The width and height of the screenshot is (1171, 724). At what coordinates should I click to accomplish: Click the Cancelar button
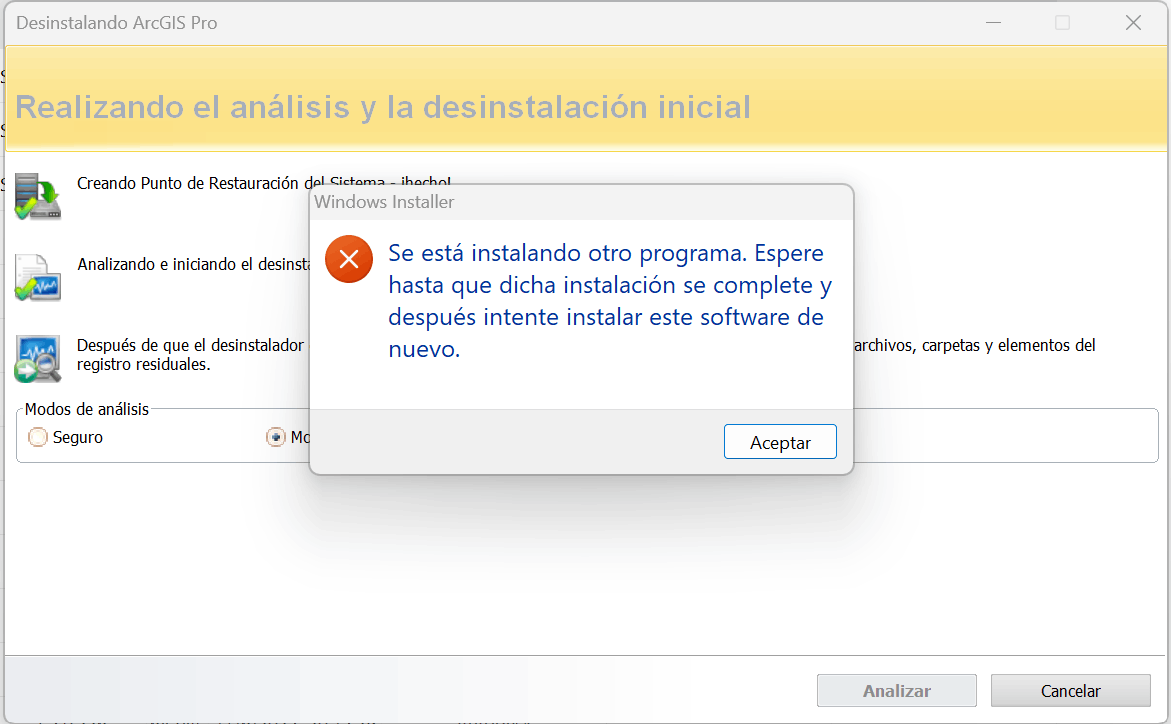[1070, 691]
